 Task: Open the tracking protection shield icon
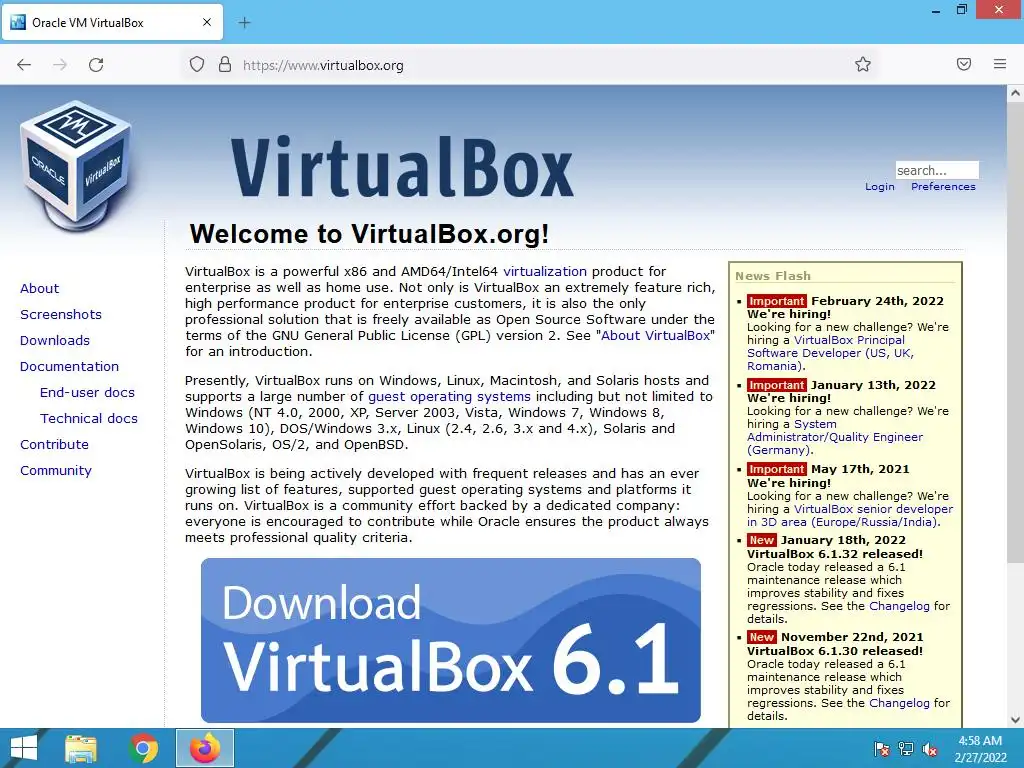click(x=197, y=64)
